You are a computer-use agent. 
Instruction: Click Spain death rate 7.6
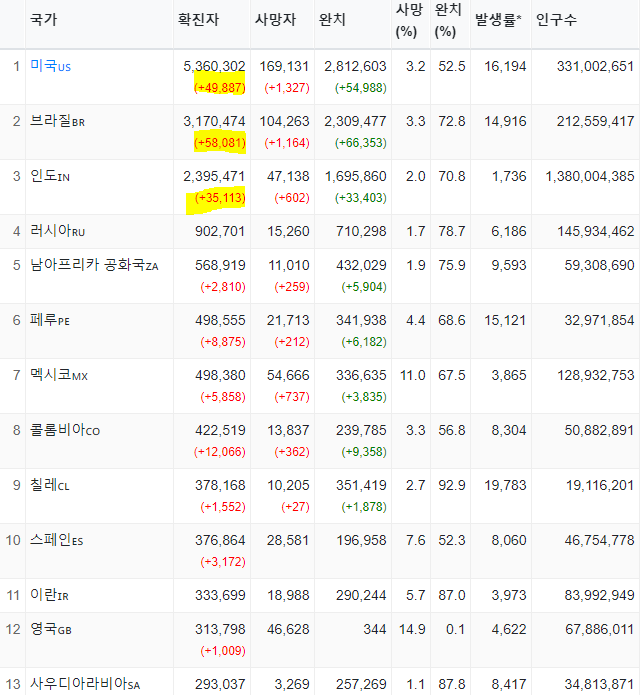pyautogui.click(x=415, y=540)
